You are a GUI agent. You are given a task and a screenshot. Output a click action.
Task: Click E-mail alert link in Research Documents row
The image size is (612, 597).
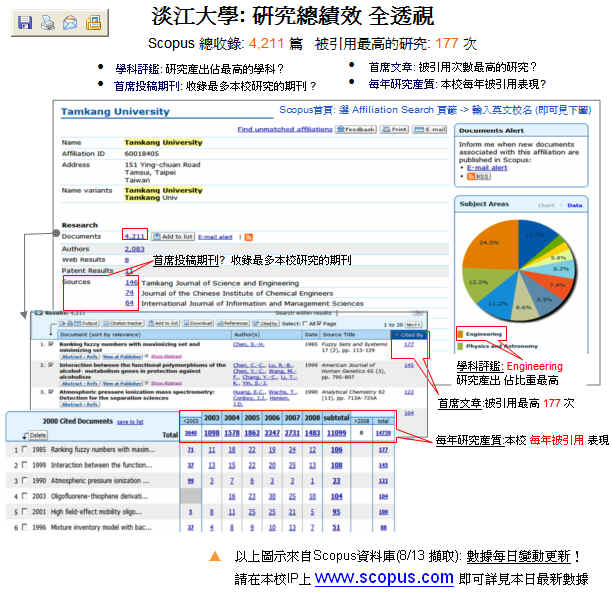click(x=215, y=237)
